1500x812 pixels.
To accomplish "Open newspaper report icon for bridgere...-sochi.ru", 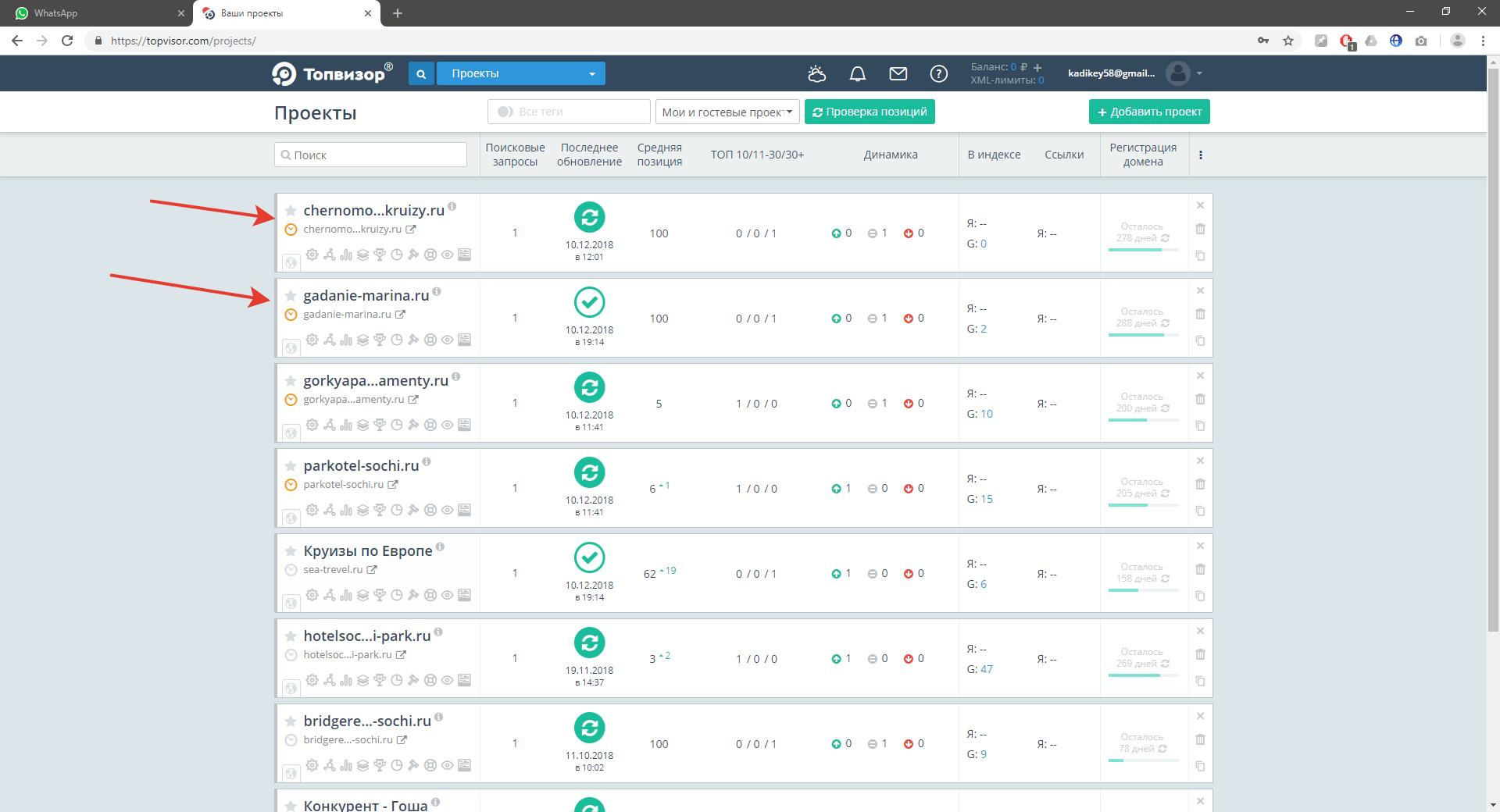I will click(464, 765).
